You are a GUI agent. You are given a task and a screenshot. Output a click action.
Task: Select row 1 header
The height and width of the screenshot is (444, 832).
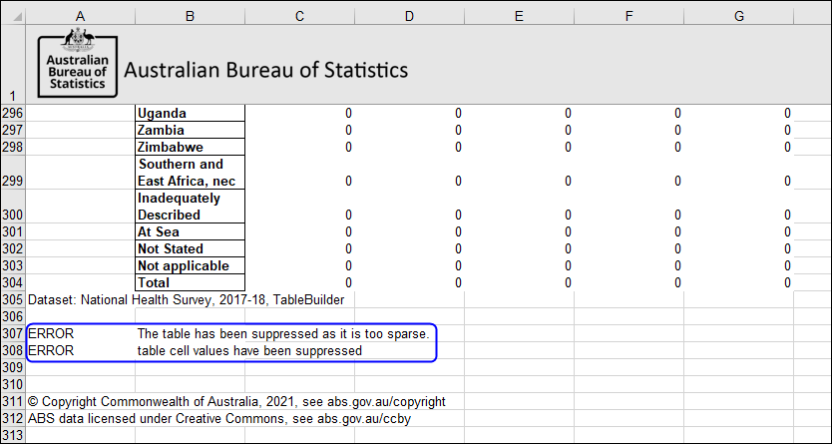tap(13, 64)
